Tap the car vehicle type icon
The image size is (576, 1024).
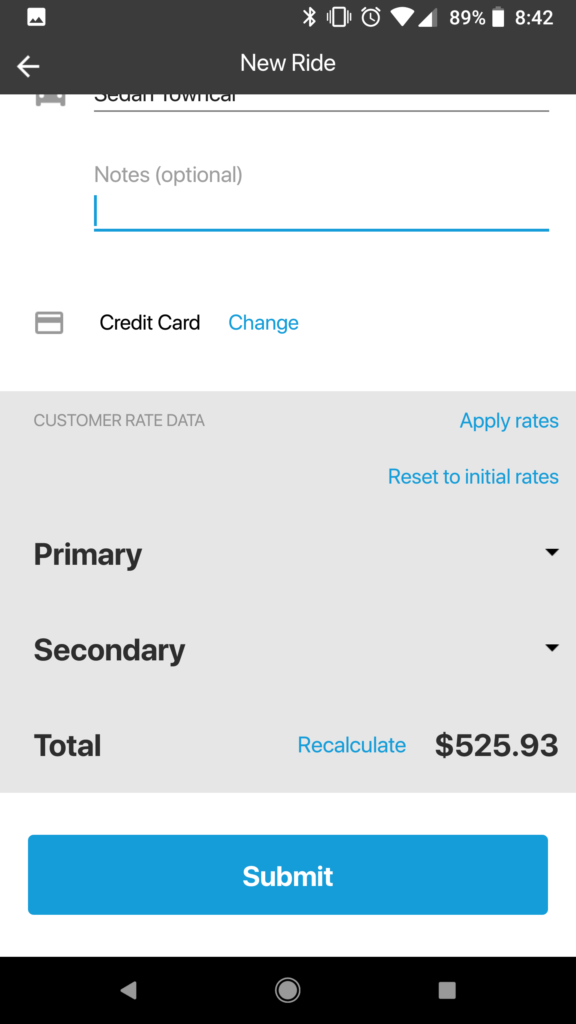click(x=50, y=100)
